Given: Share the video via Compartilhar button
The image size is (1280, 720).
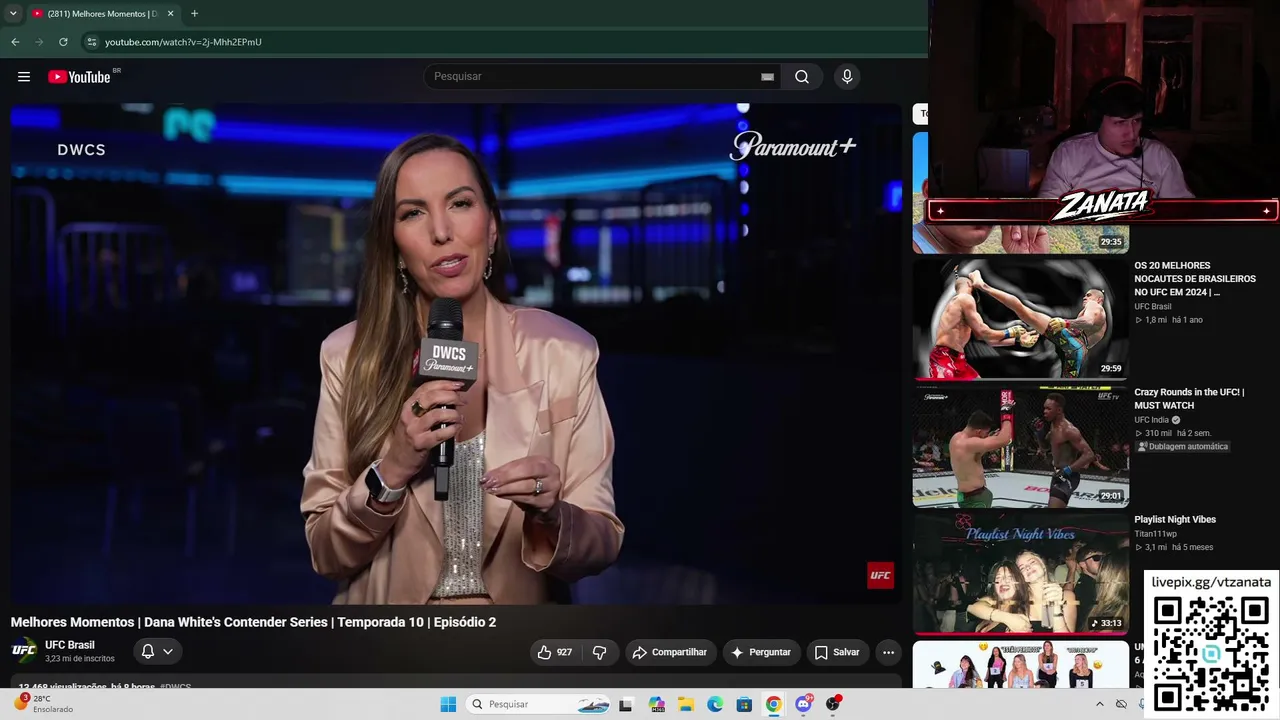Looking at the screenshot, I should [669, 652].
